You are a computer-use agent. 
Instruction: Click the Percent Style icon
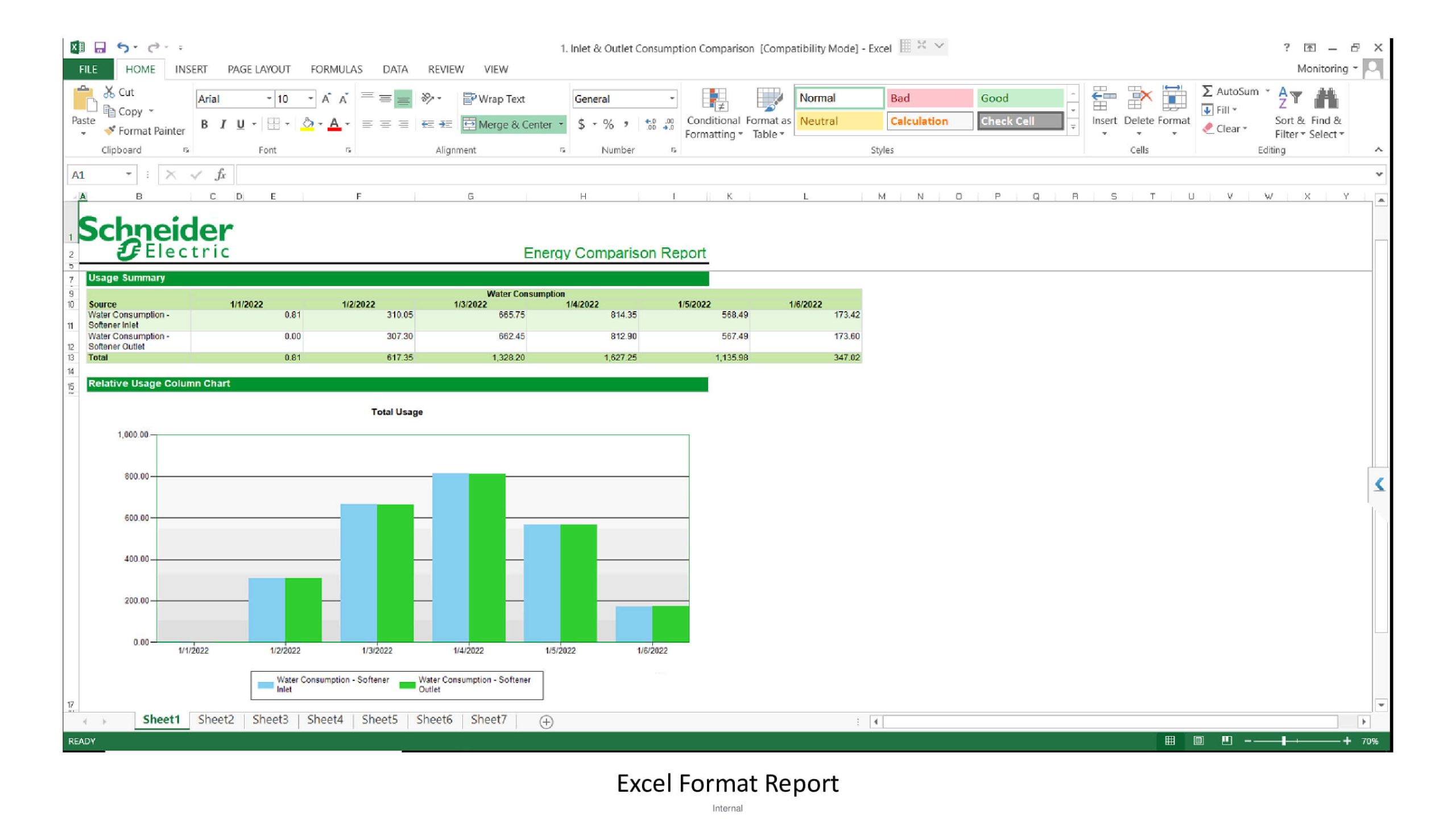pyautogui.click(x=609, y=124)
